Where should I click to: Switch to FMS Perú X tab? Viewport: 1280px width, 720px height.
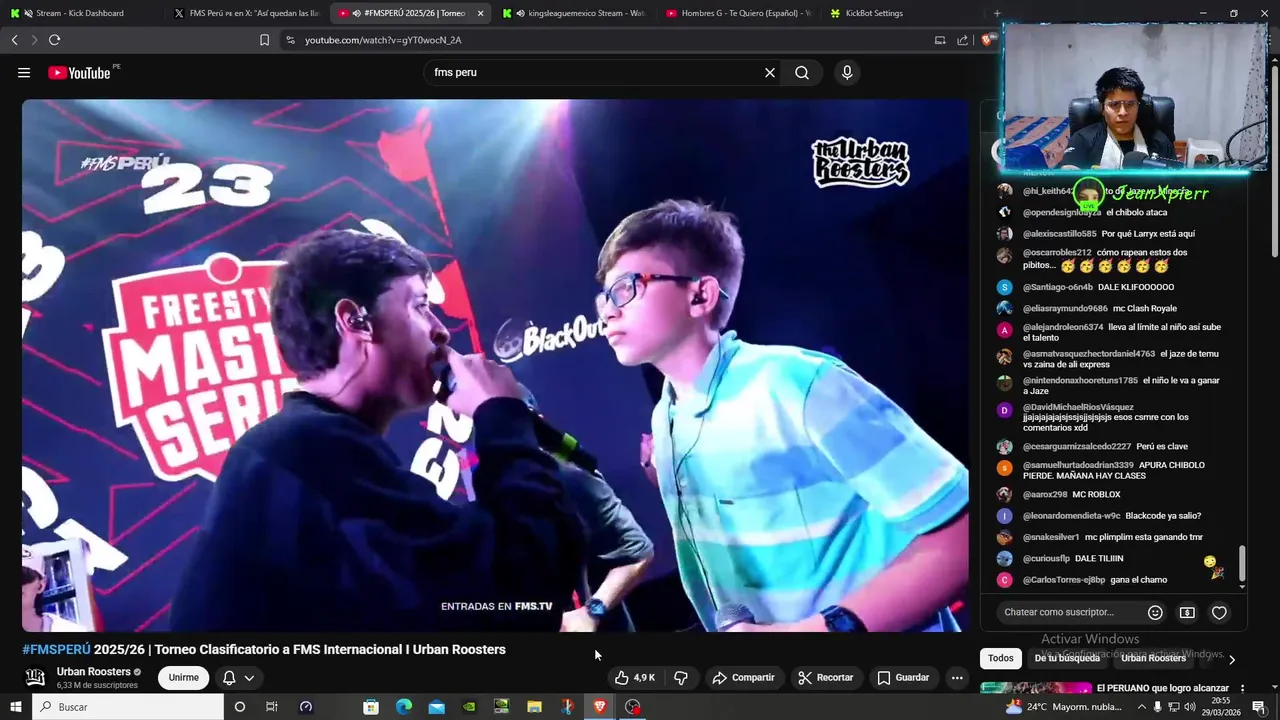[x=246, y=13]
